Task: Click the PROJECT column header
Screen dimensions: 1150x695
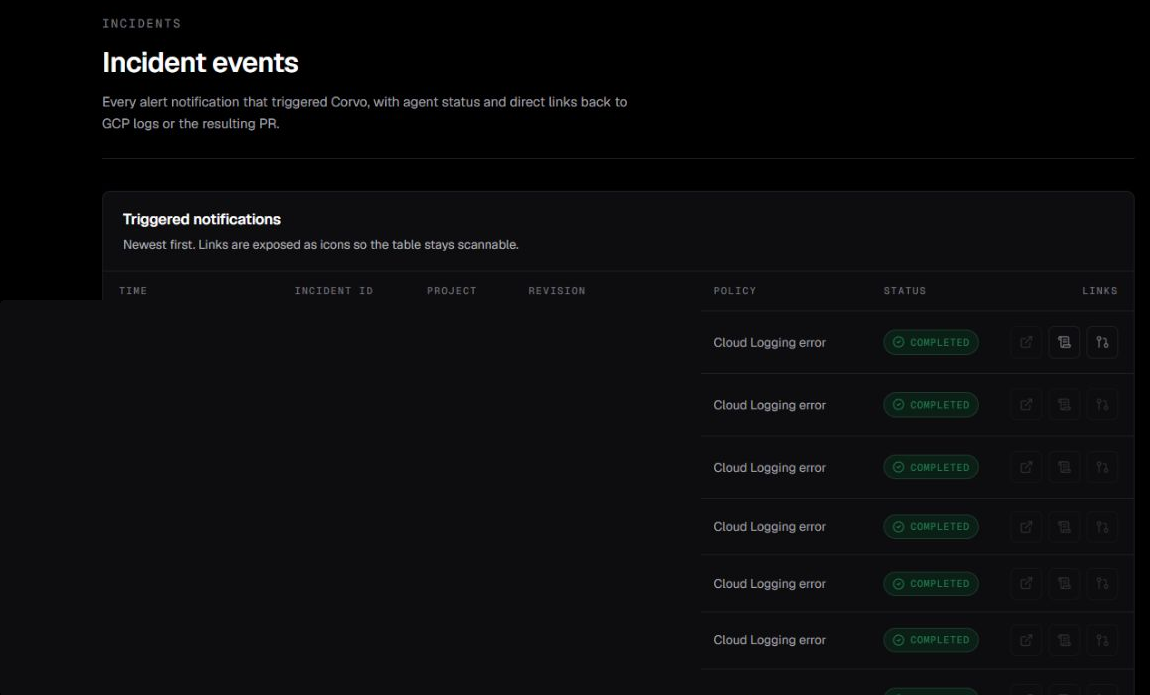Action: pos(452,291)
